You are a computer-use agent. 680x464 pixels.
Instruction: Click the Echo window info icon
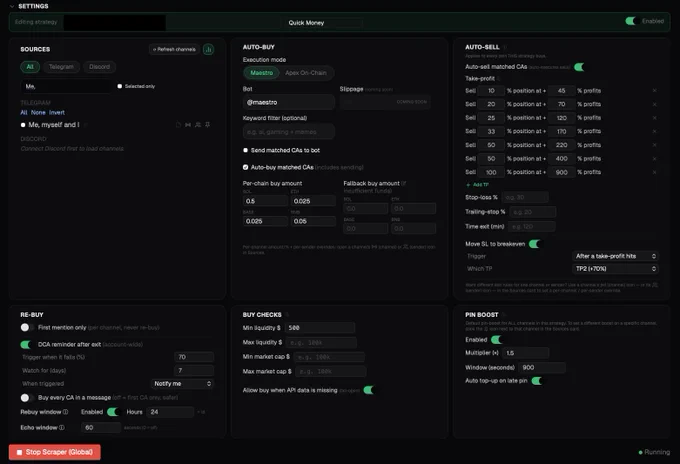click(x=62, y=428)
